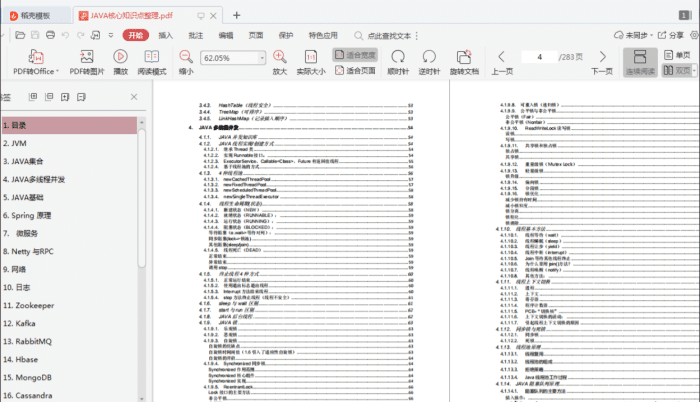
Task: Click the page number field showing 4
Action: click(x=539, y=57)
